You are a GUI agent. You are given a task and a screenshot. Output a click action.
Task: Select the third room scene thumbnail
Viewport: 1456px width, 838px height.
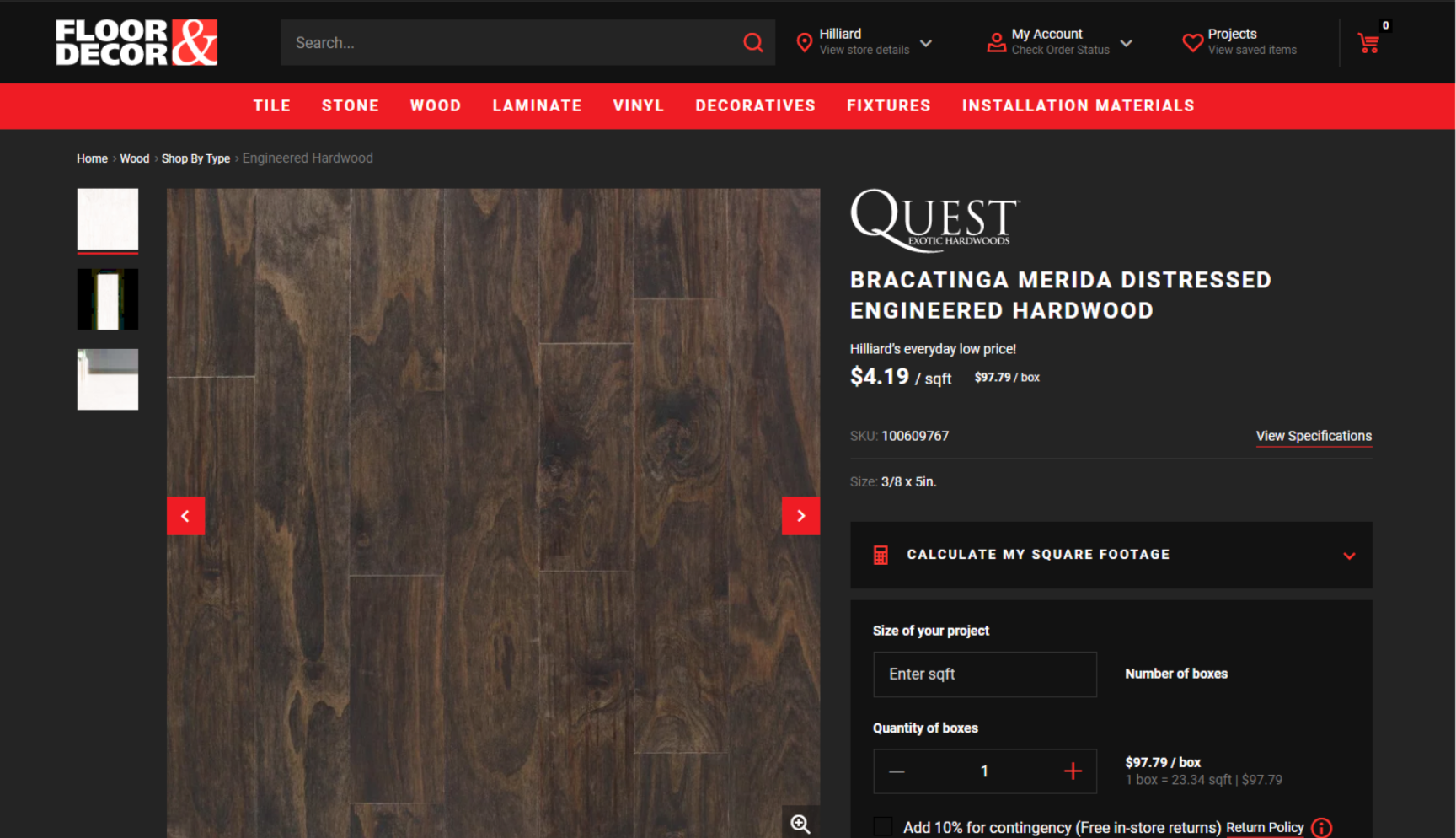(108, 379)
